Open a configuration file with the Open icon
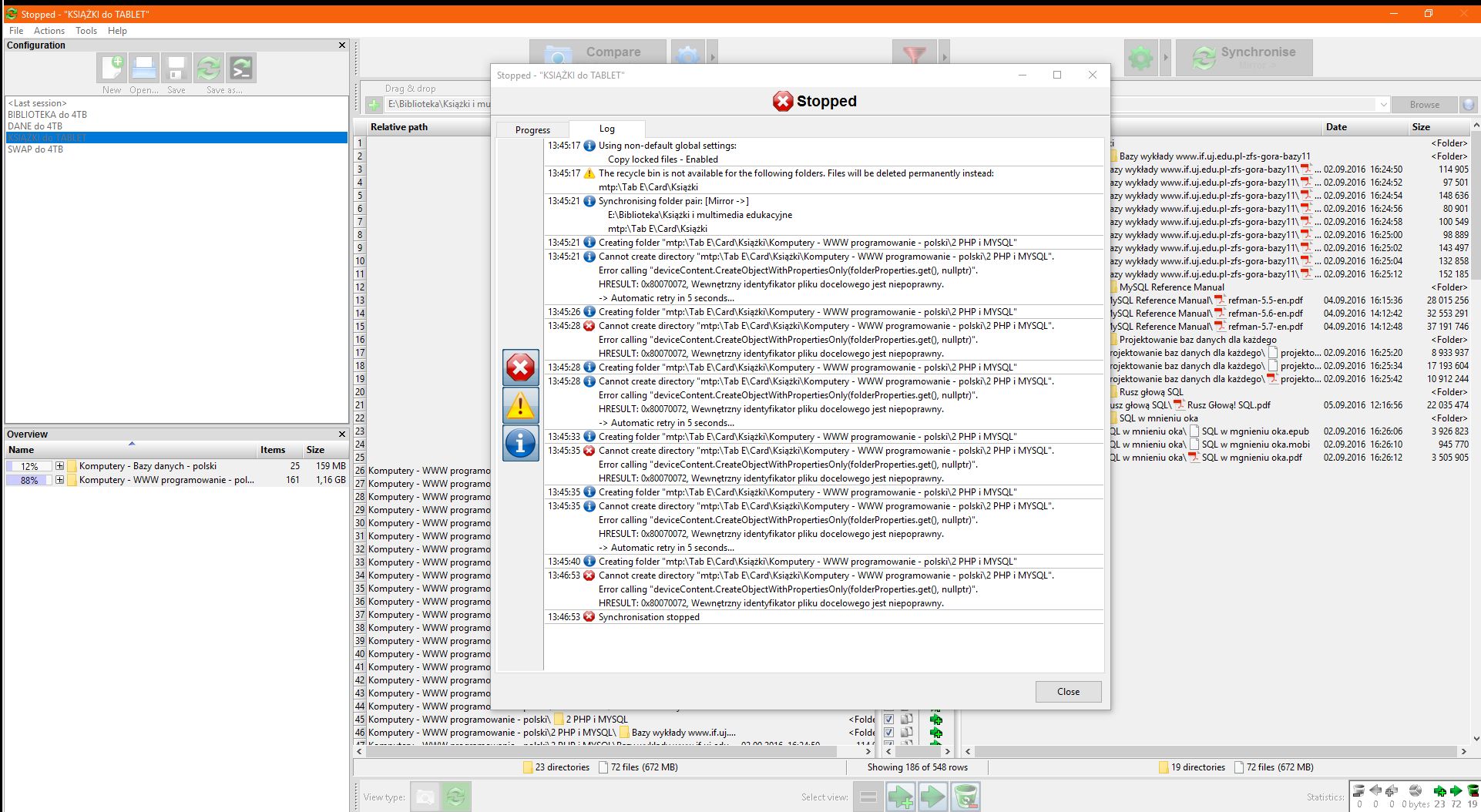Image resolution: width=1481 pixels, height=812 pixels. (144, 69)
